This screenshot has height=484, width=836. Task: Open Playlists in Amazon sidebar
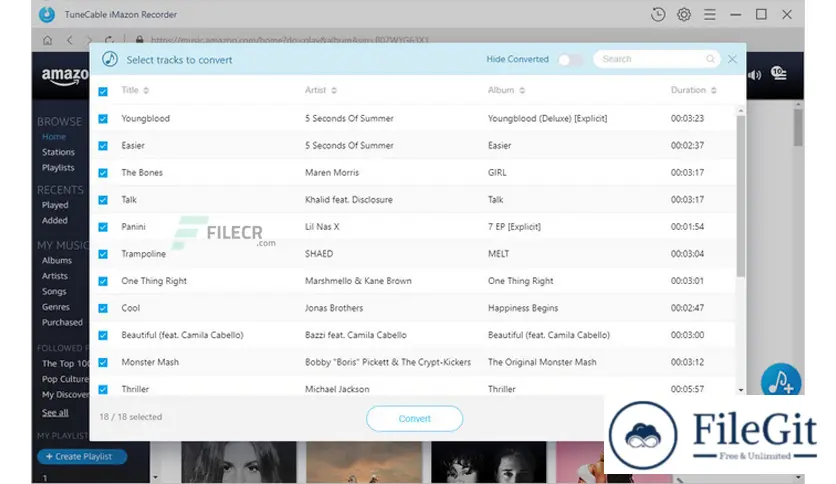point(58,167)
